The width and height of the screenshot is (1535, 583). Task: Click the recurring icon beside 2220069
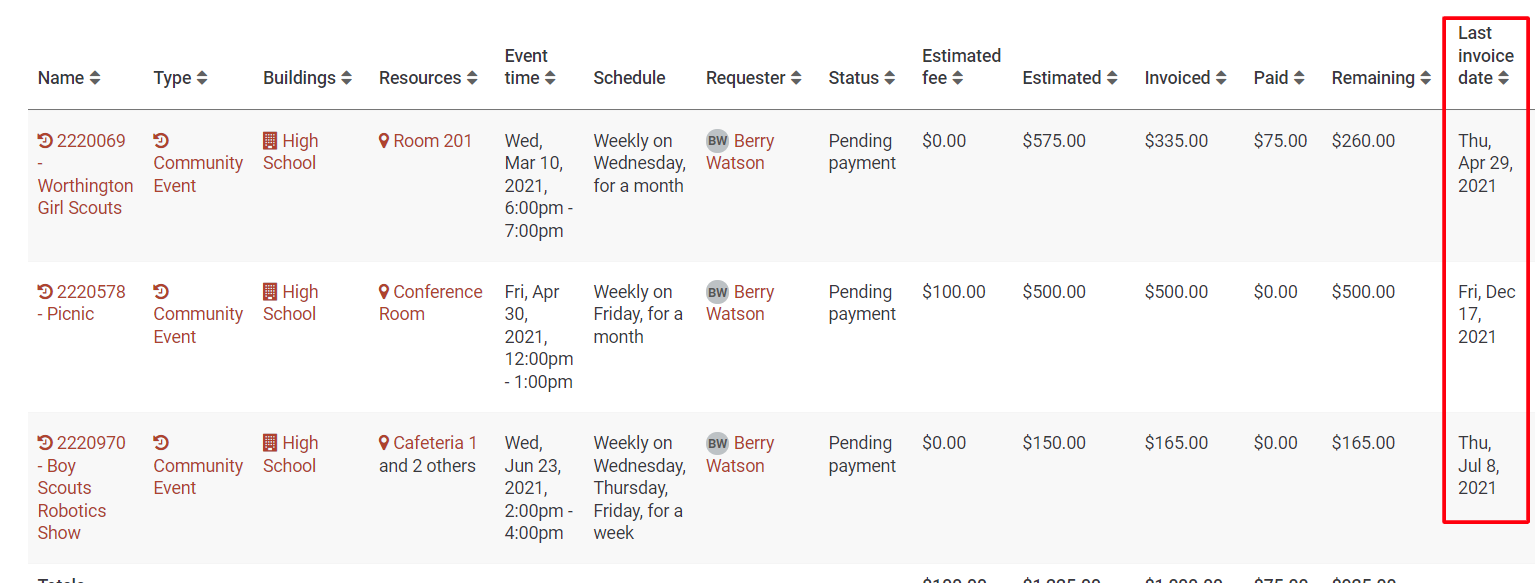click(45, 141)
